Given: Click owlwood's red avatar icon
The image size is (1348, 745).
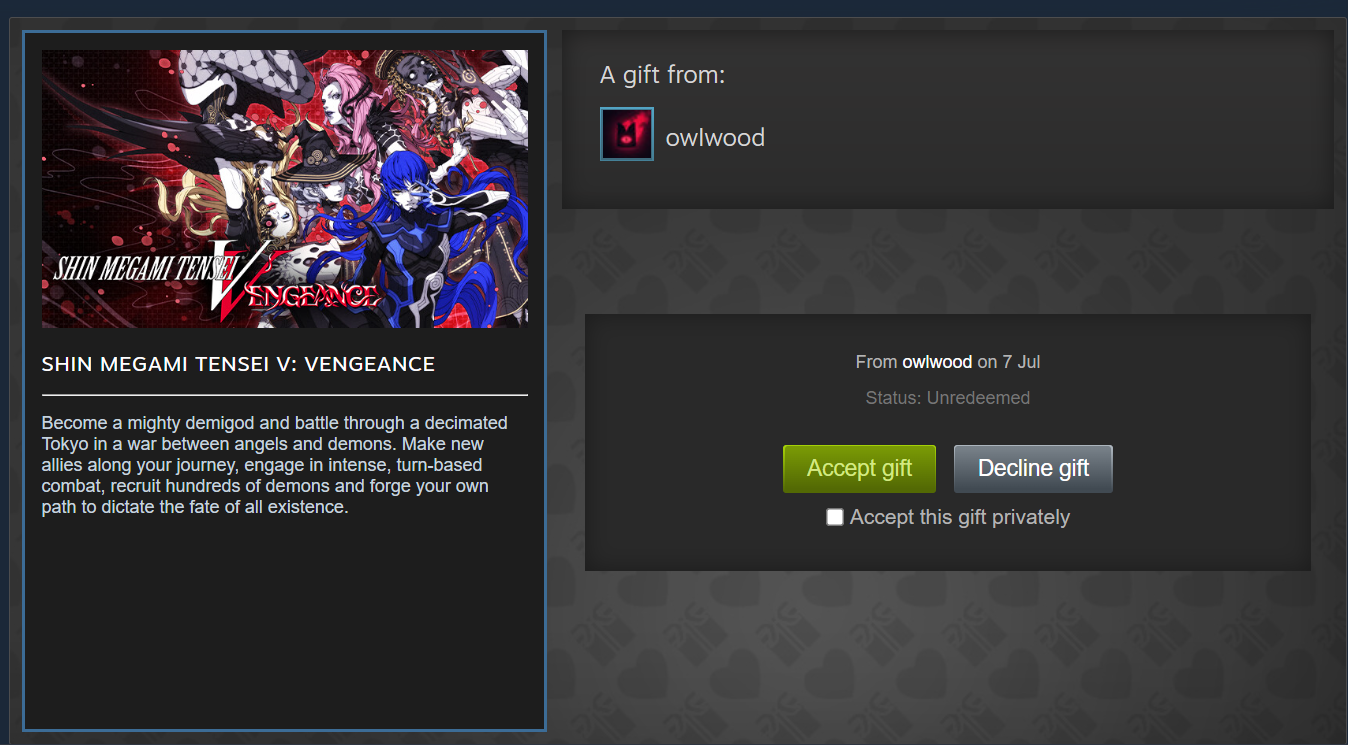Looking at the screenshot, I should tap(627, 134).
